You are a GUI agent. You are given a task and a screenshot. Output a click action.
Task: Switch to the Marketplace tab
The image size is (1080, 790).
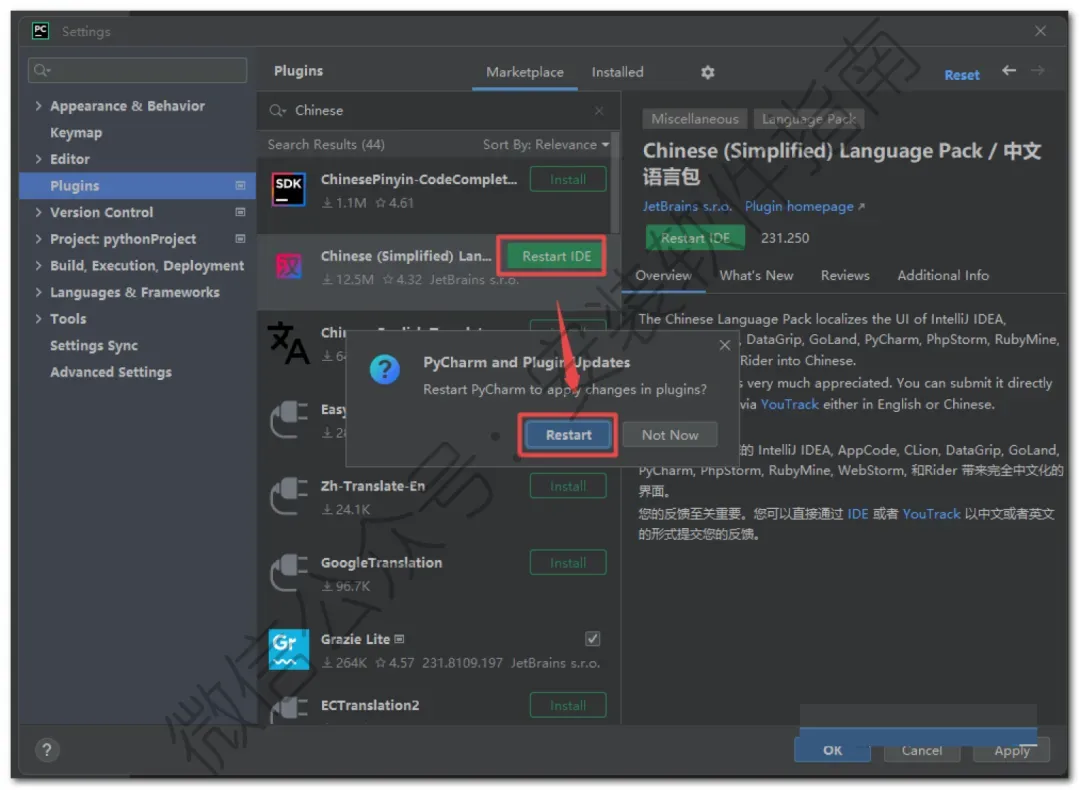[x=525, y=72]
